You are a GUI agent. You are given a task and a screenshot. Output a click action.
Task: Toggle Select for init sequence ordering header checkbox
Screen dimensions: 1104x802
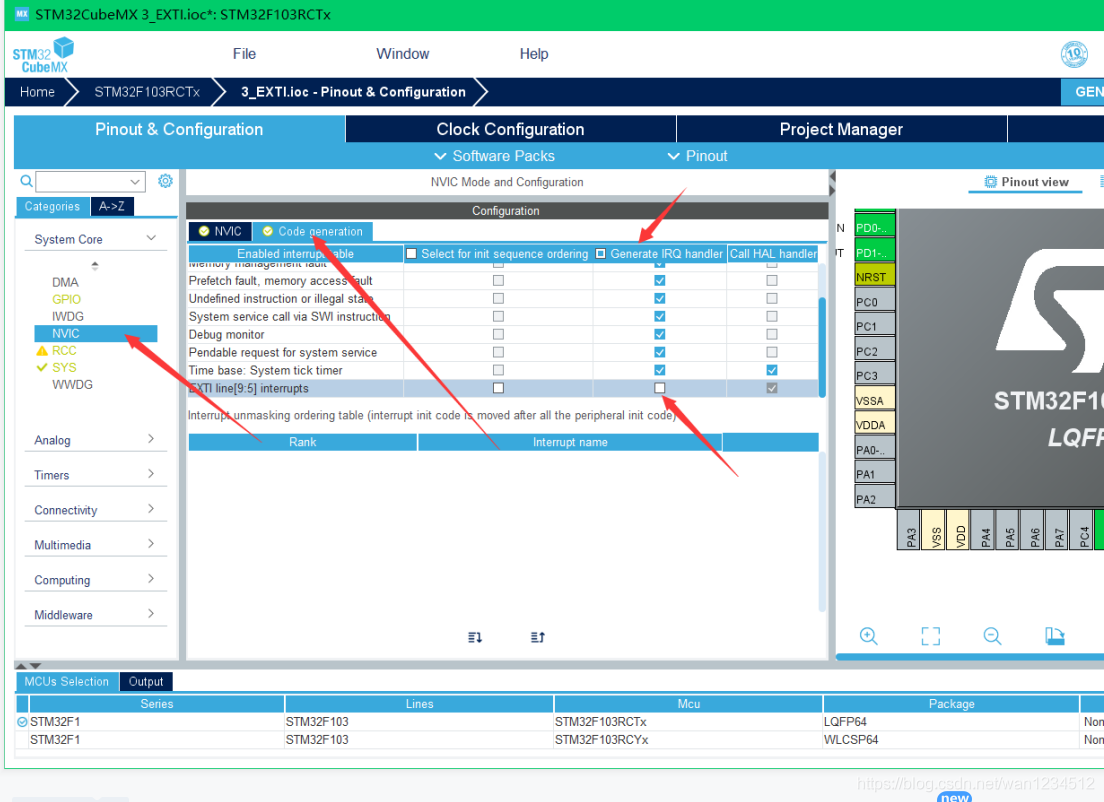pyautogui.click(x=412, y=254)
